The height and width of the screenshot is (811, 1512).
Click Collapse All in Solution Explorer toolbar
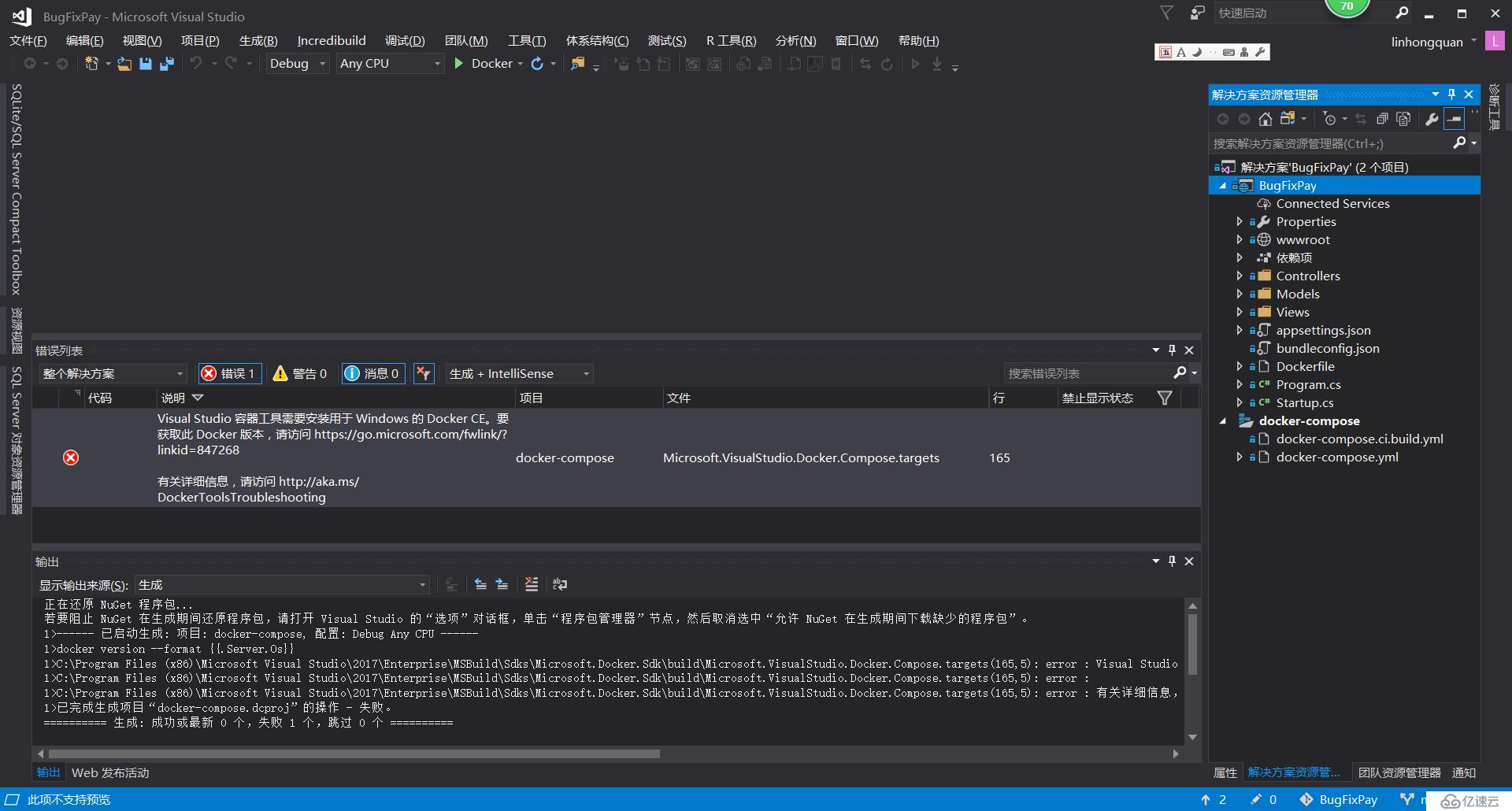[x=1382, y=119]
